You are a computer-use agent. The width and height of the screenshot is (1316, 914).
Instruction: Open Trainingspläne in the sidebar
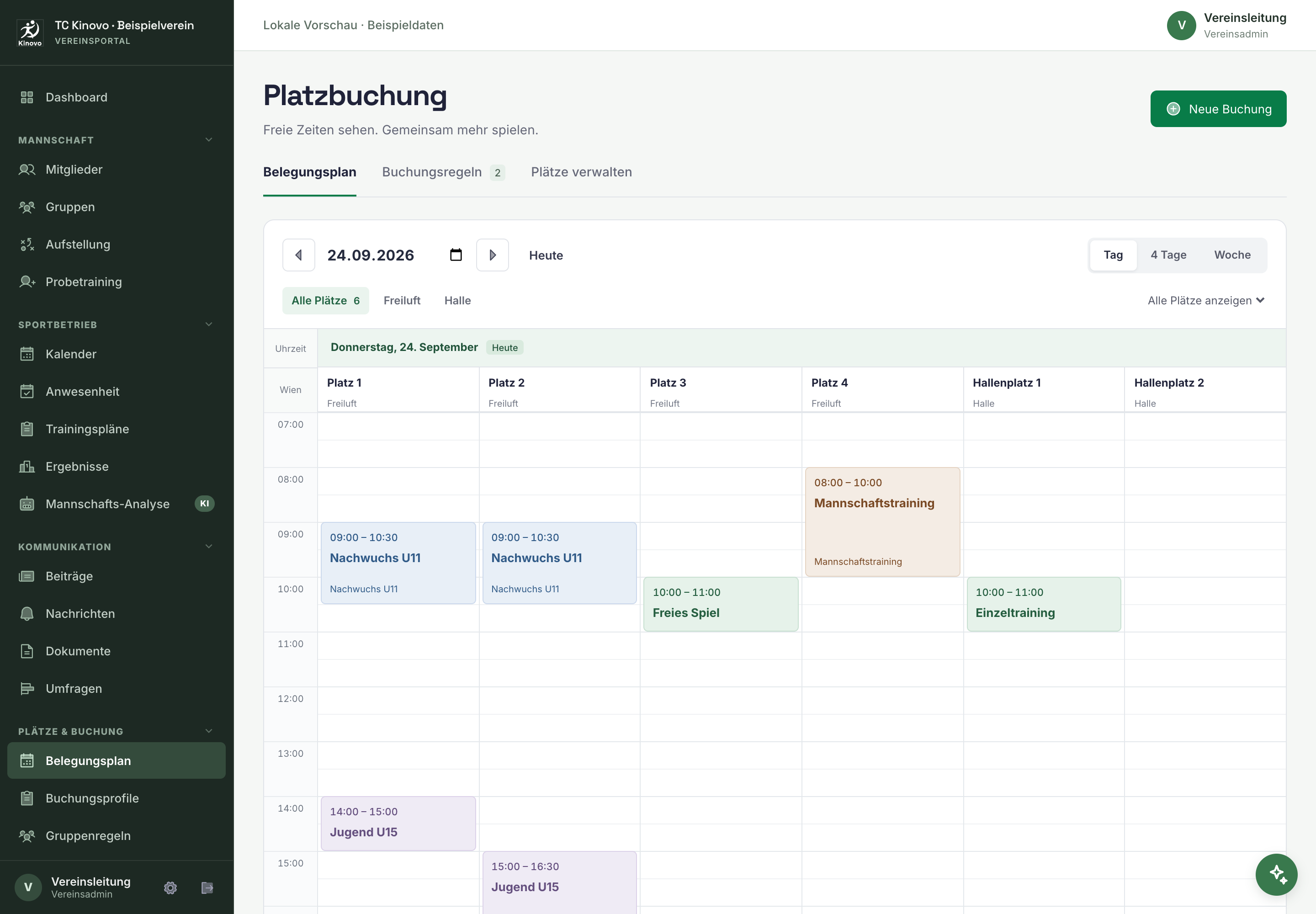pos(116,429)
